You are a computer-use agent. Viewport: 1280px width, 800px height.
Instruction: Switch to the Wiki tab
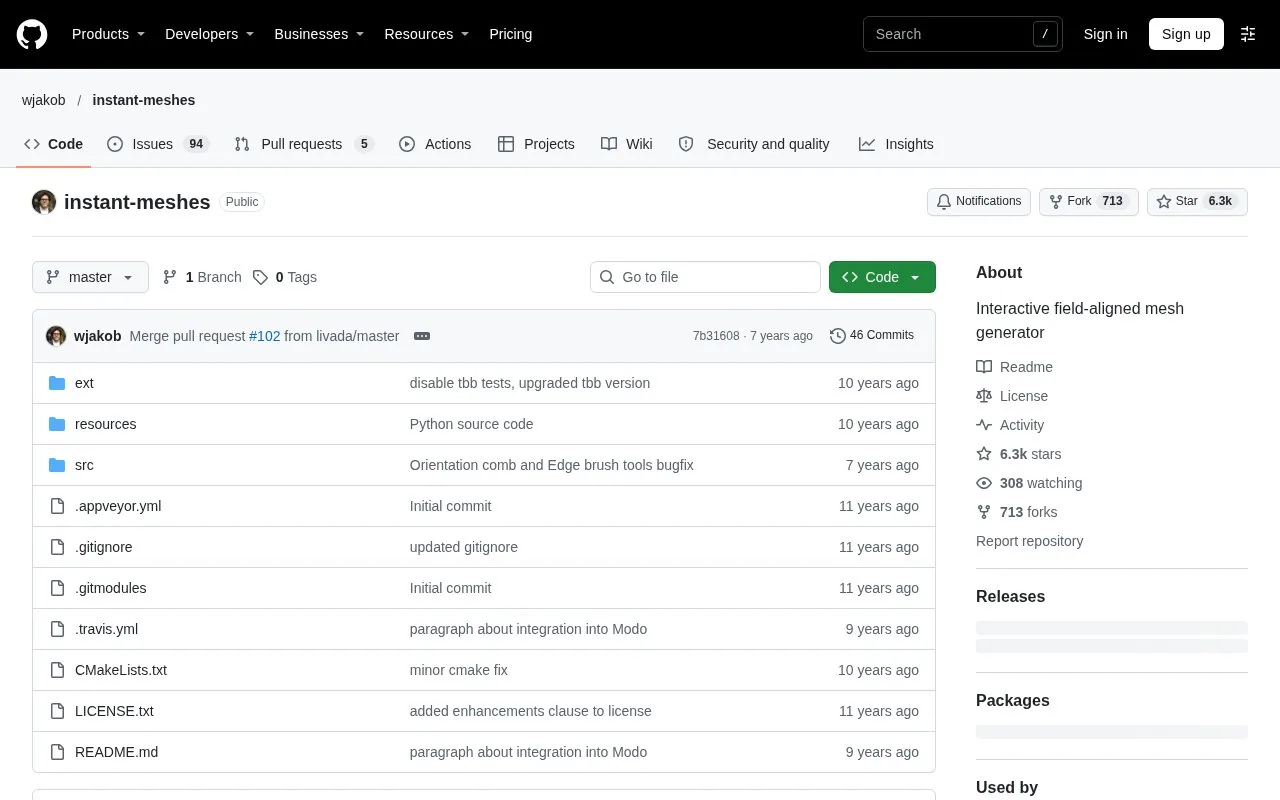[627, 144]
